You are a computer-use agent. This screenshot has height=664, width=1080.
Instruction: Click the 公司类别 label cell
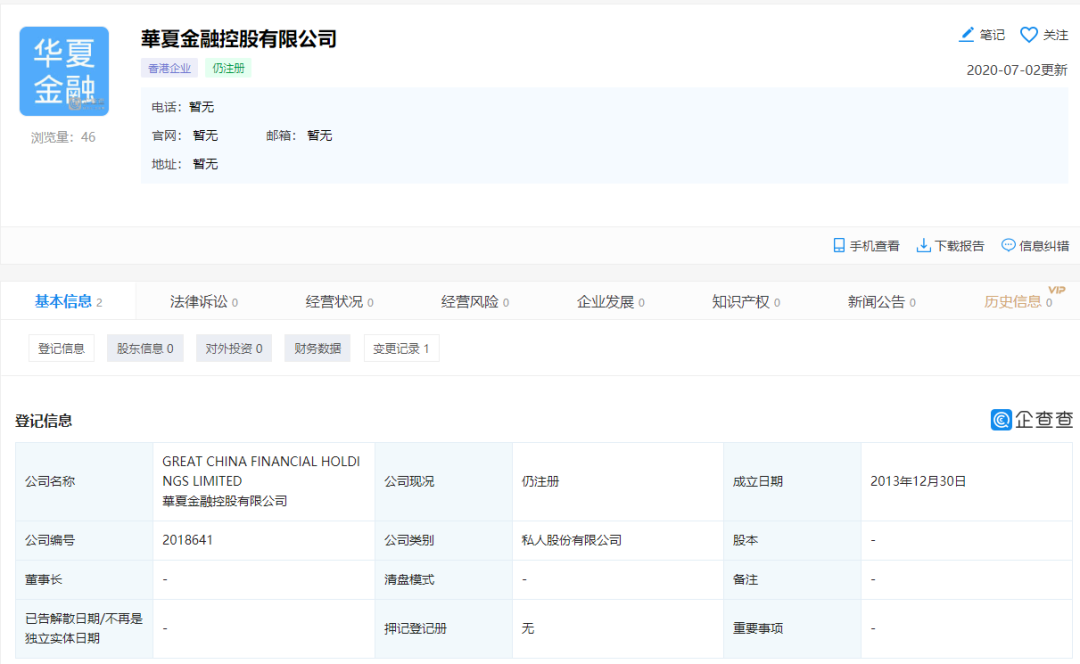pyautogui.click(x=444, y=540)
